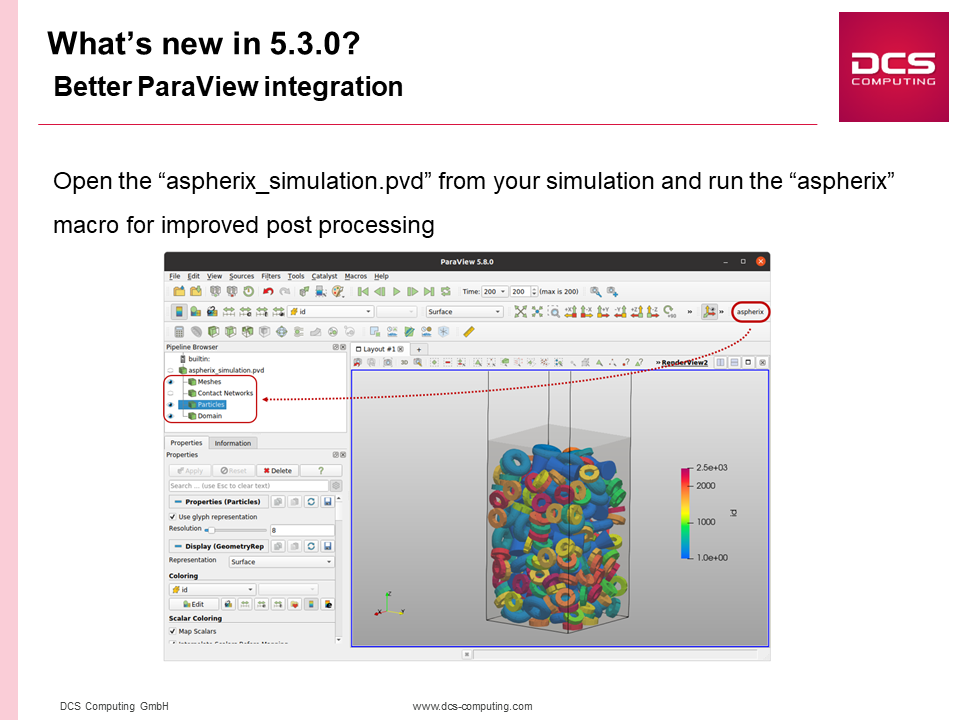Image resolution: width=960 pixels, height=720 pixels.
Task: Open Representation Surface dropdown in Properties panel
Action: [282, 561]
